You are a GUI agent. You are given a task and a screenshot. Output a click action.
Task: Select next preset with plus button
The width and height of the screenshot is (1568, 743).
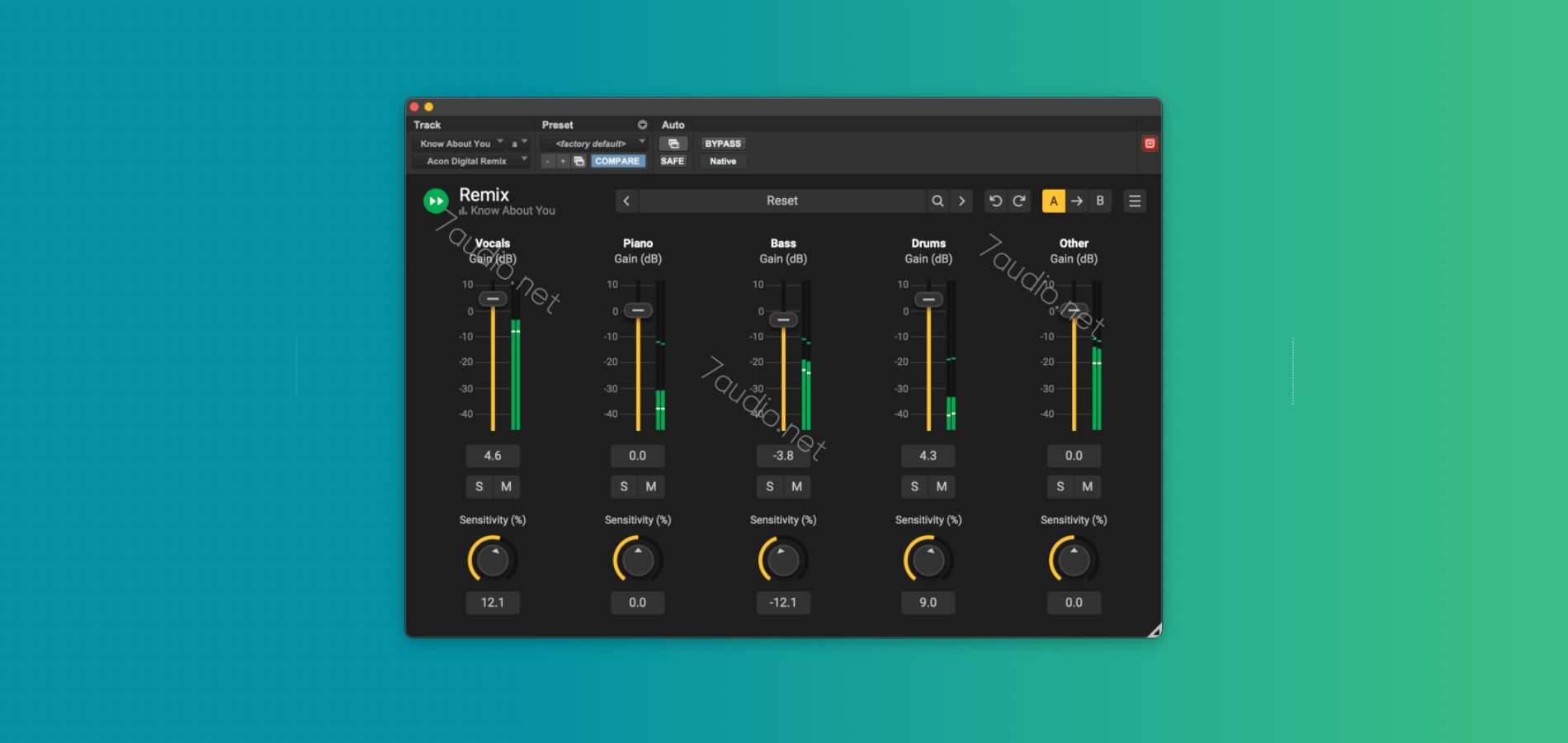[563, 161]
